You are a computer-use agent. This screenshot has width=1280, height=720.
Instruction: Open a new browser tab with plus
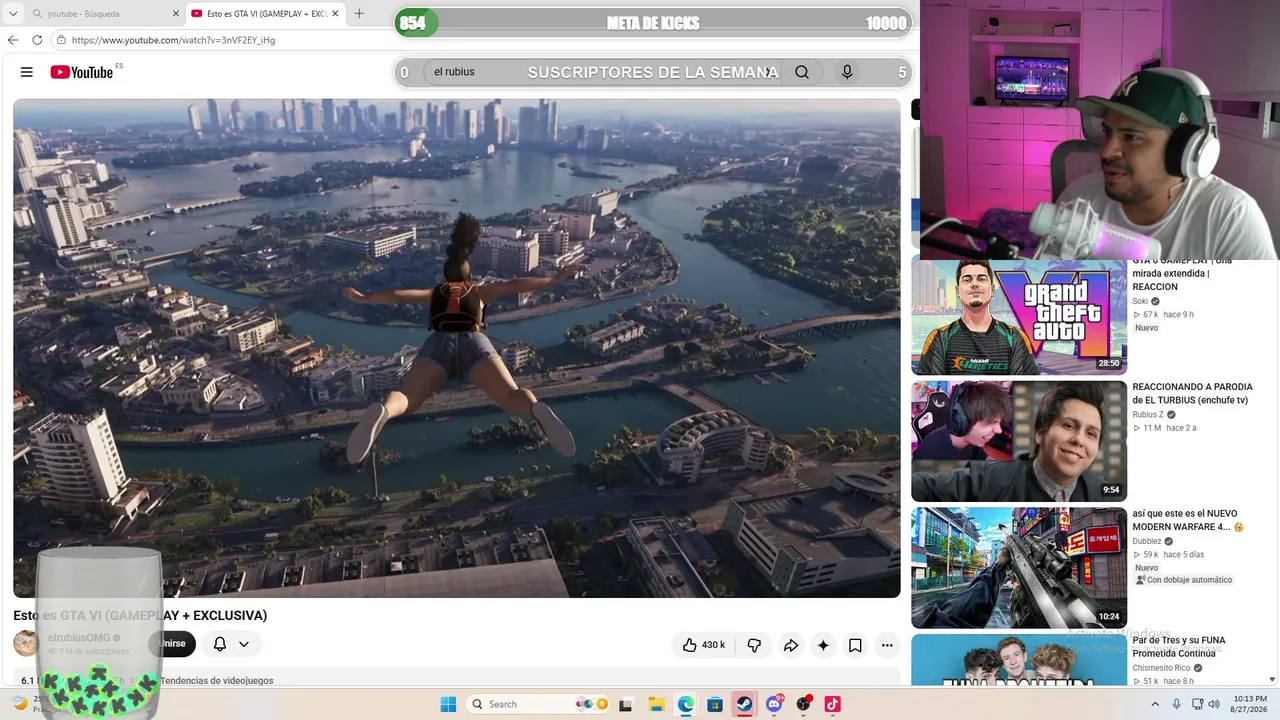(x=359, y=13)
